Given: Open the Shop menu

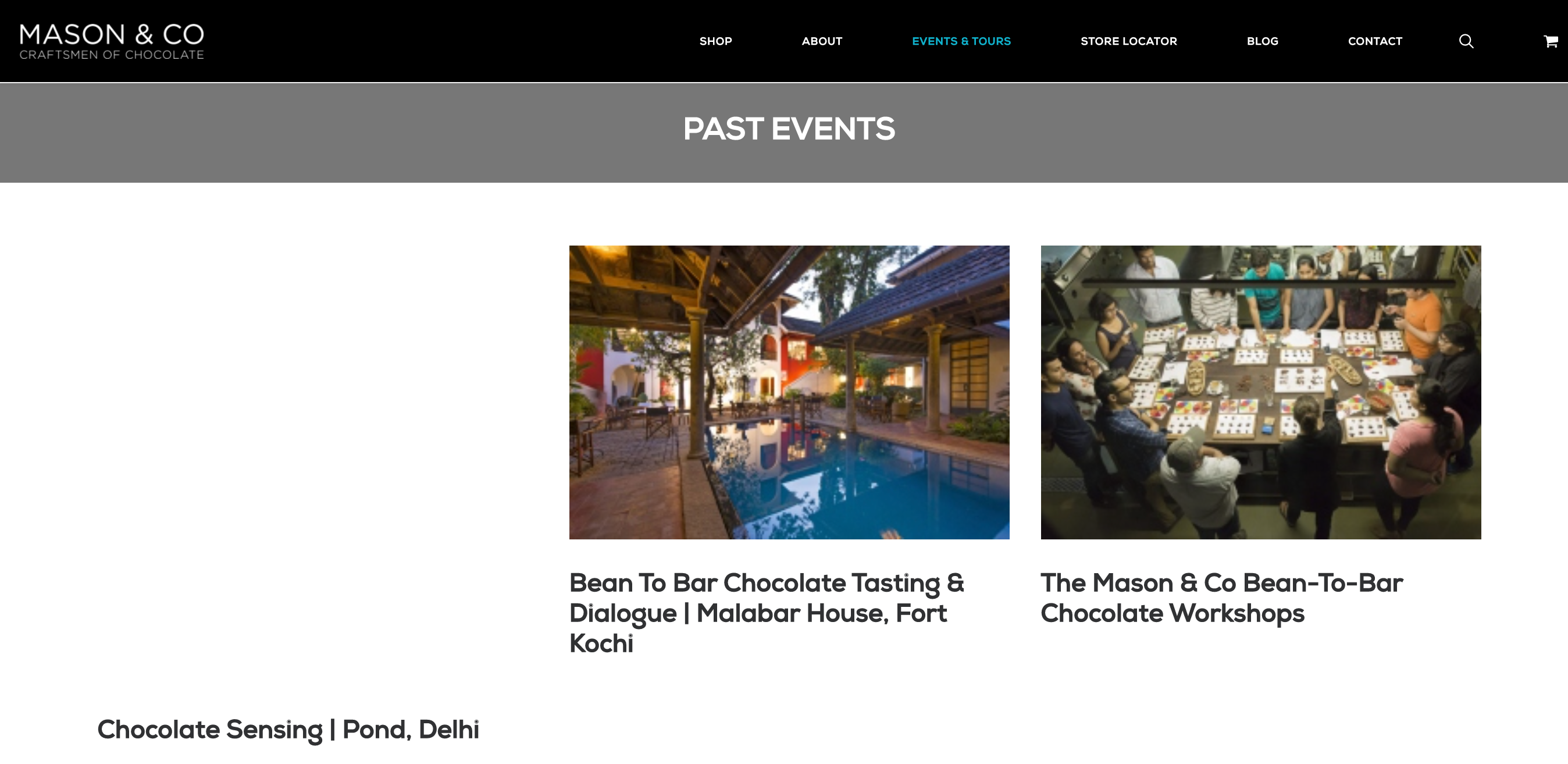Looking at the screenshot, I should tap(715, 41).
